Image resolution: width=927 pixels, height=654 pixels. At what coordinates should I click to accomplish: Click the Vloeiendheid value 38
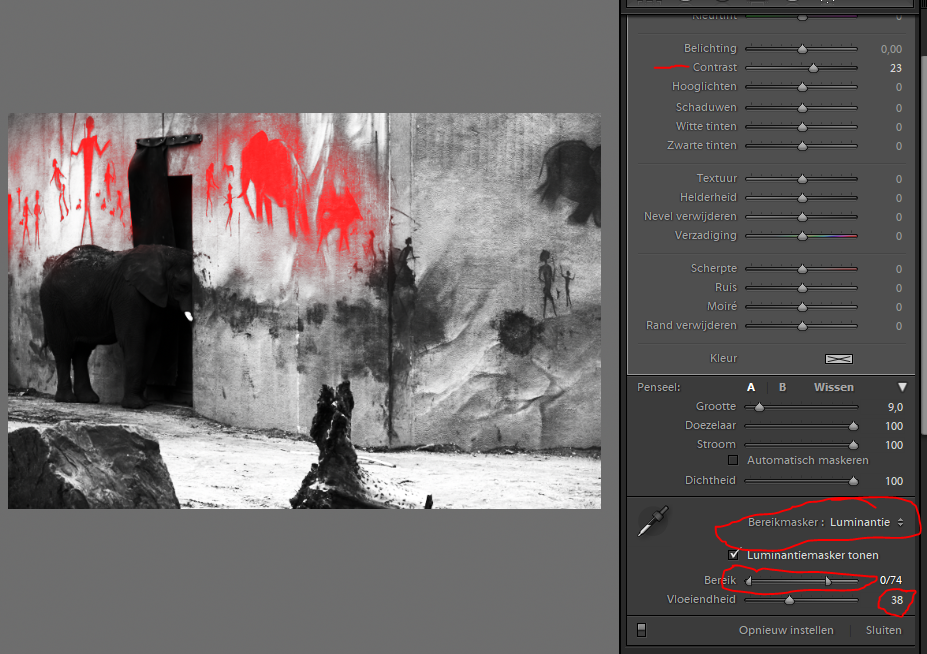[897, 600]
